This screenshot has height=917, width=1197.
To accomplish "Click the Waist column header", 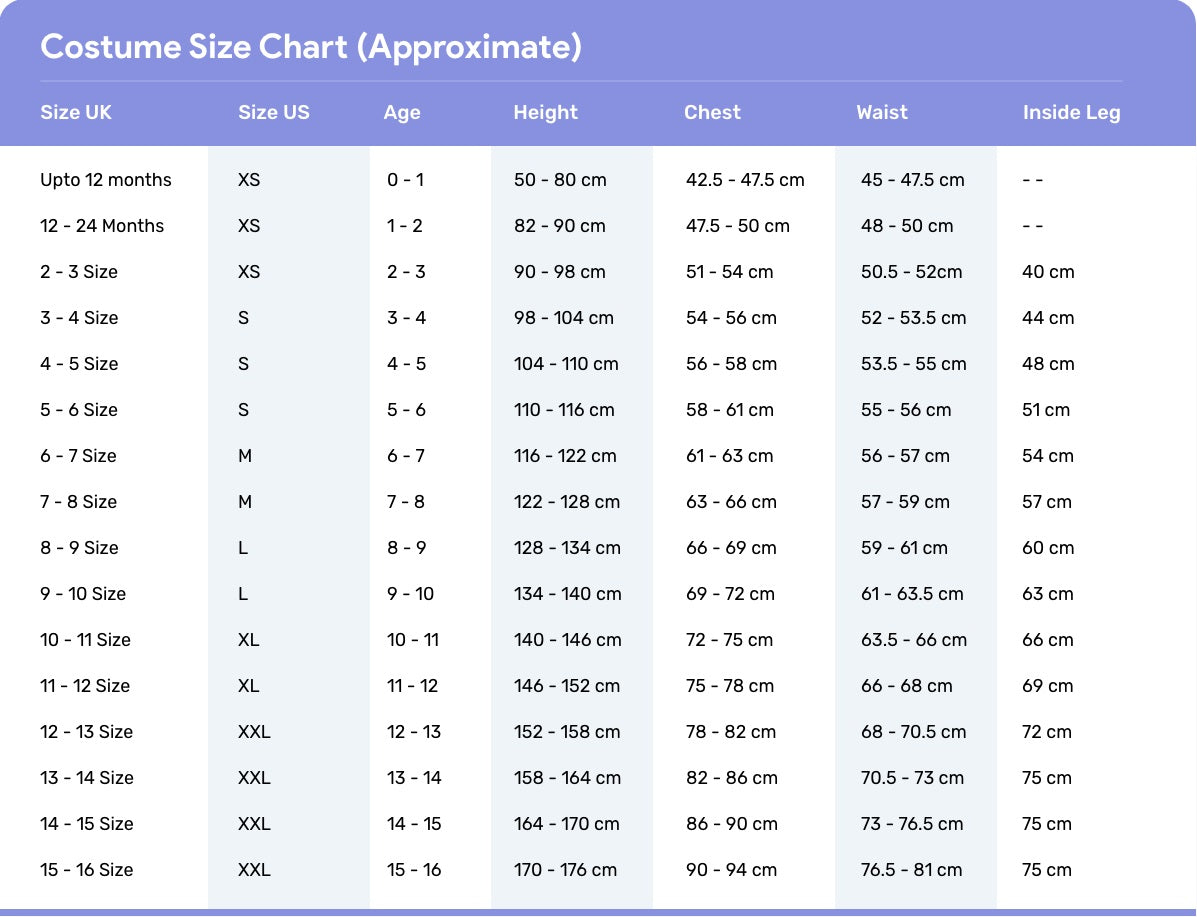I will click(x=882, y=113).
